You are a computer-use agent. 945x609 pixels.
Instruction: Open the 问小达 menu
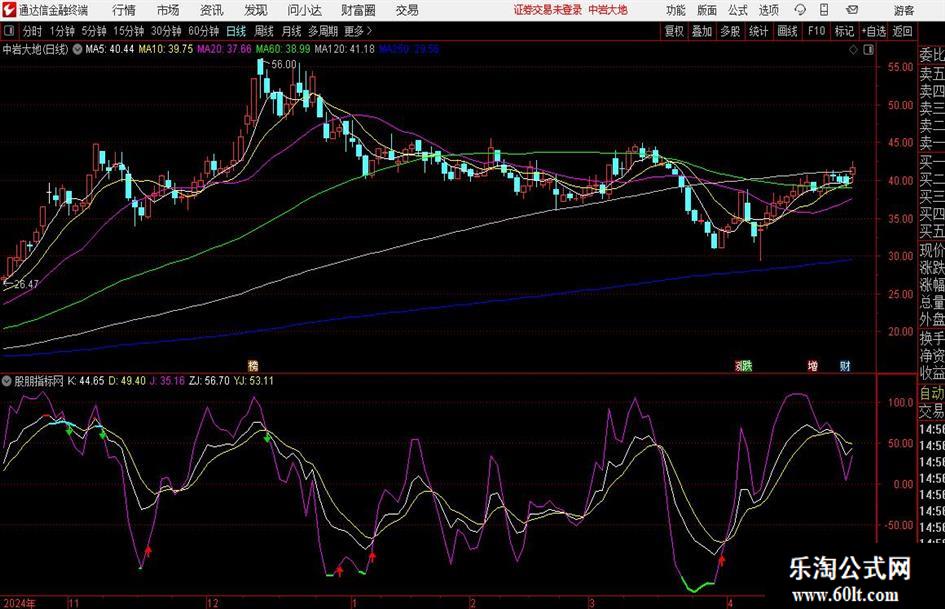304,10
